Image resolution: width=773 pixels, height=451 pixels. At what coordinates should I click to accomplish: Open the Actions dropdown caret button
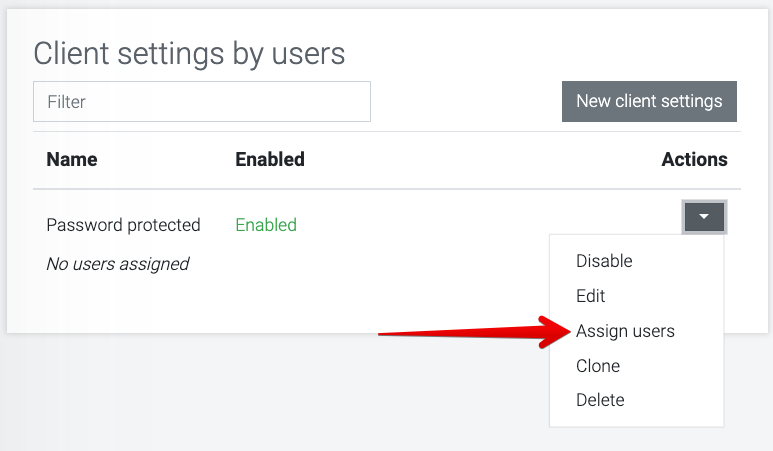(704, 216)
